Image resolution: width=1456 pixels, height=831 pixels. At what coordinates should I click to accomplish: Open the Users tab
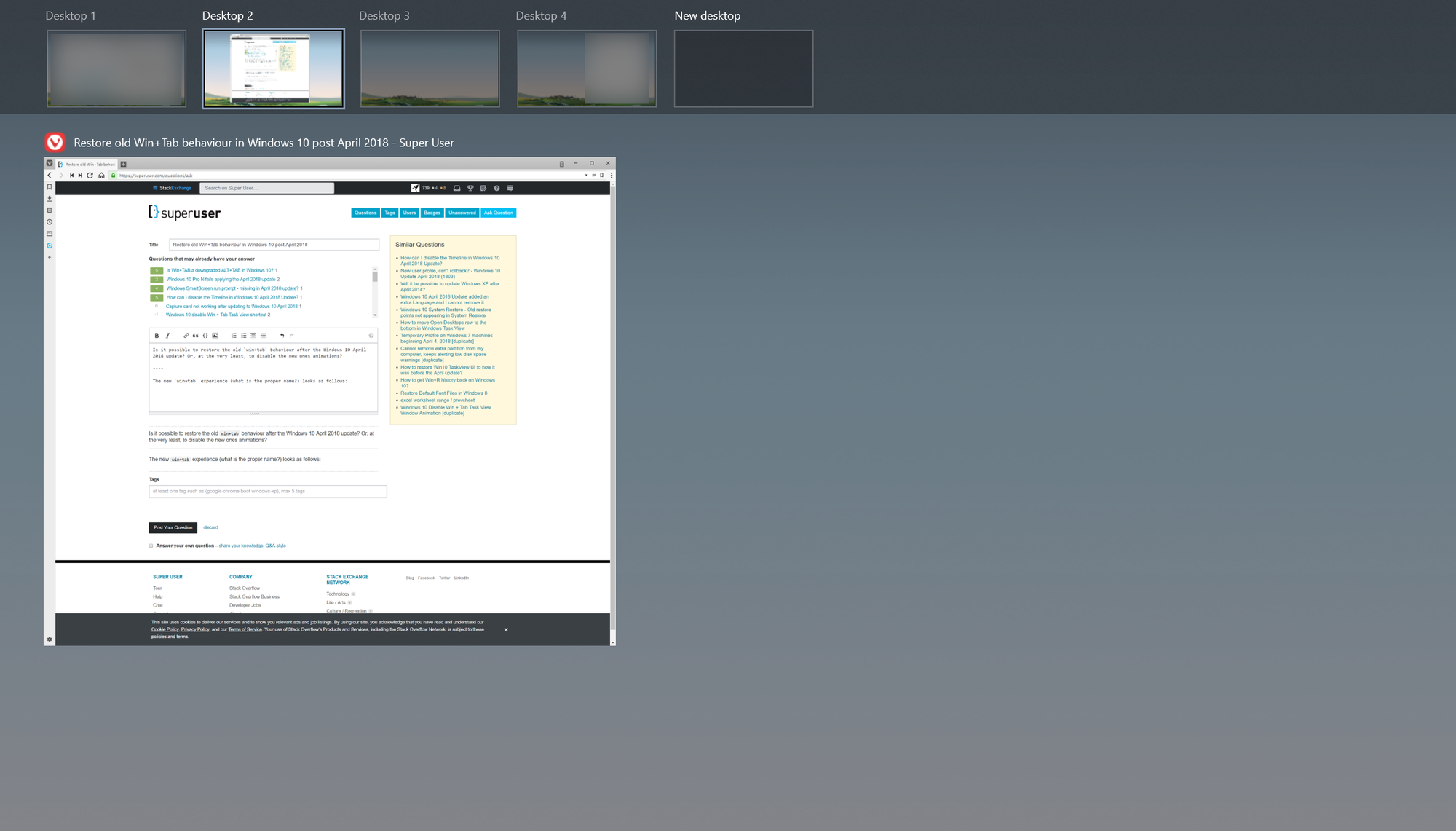410,213
